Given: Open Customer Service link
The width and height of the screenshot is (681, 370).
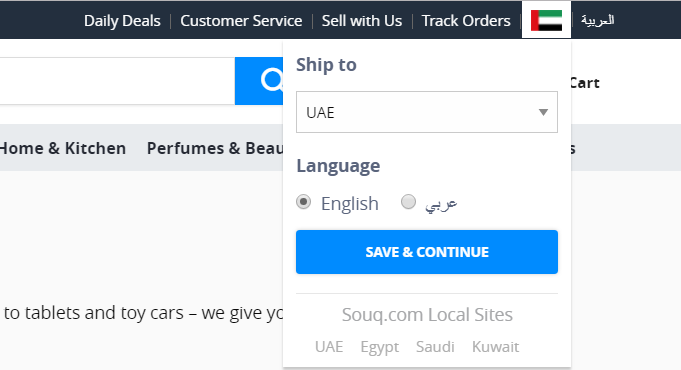Looking at the screenshot, I should (241, 21).
